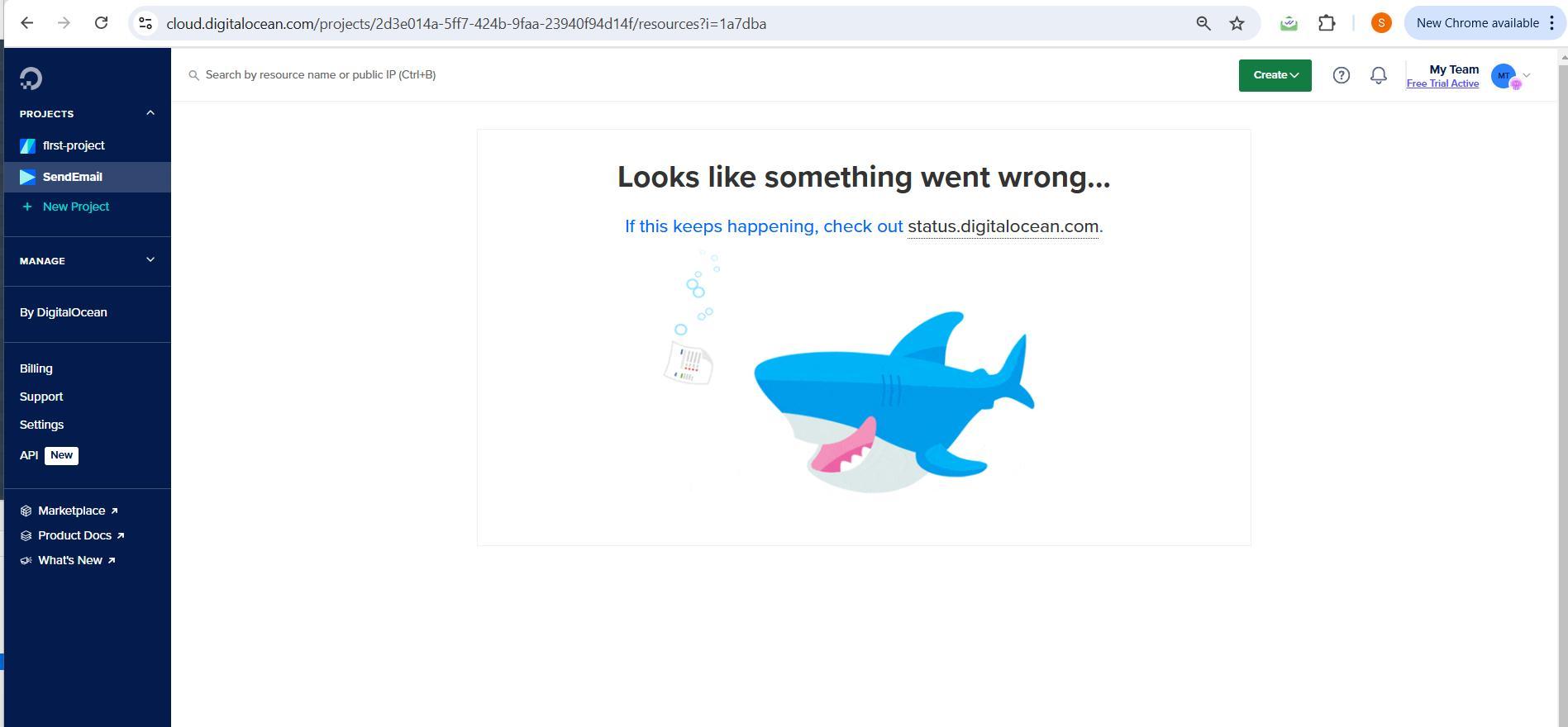Click the Marketplace cube icon
Image resolution: width=1568 pixels, height=727 pixels.
pos(26,511)
